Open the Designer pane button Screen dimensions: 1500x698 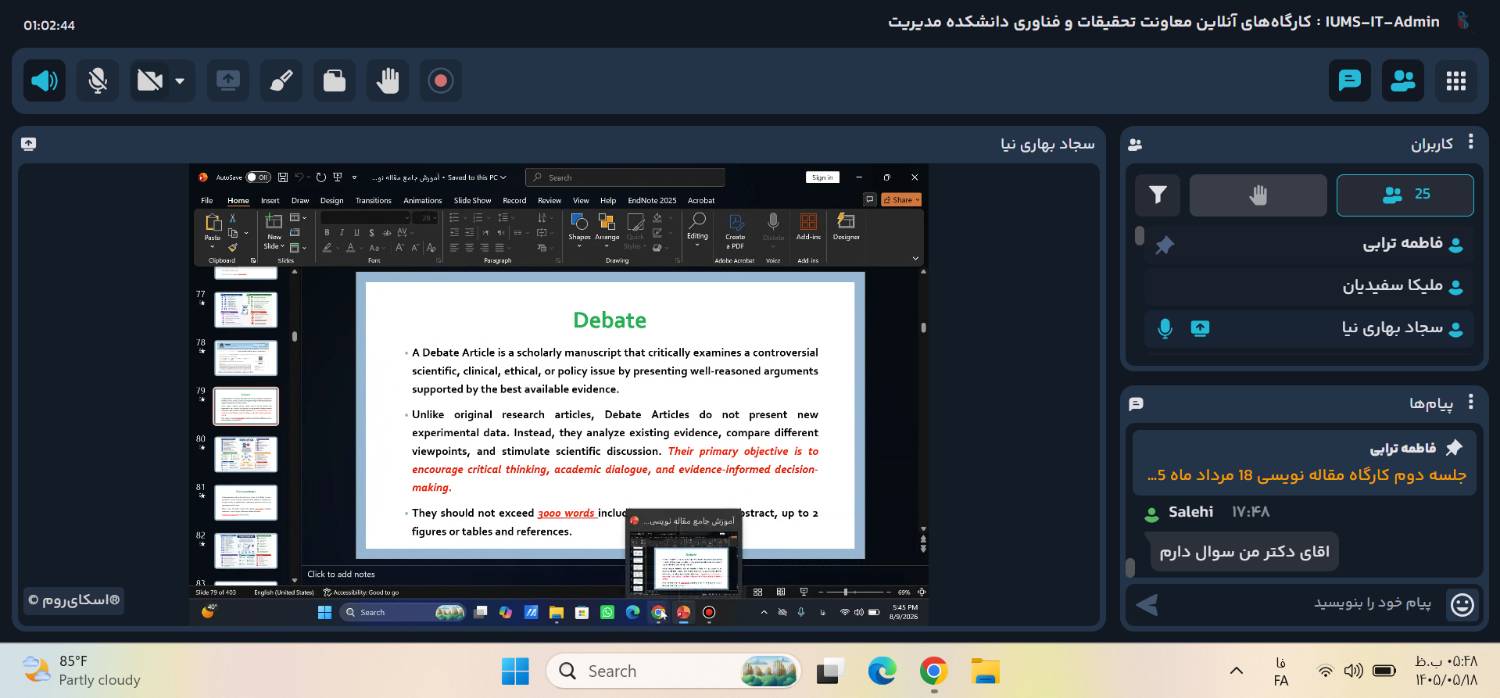846,227
